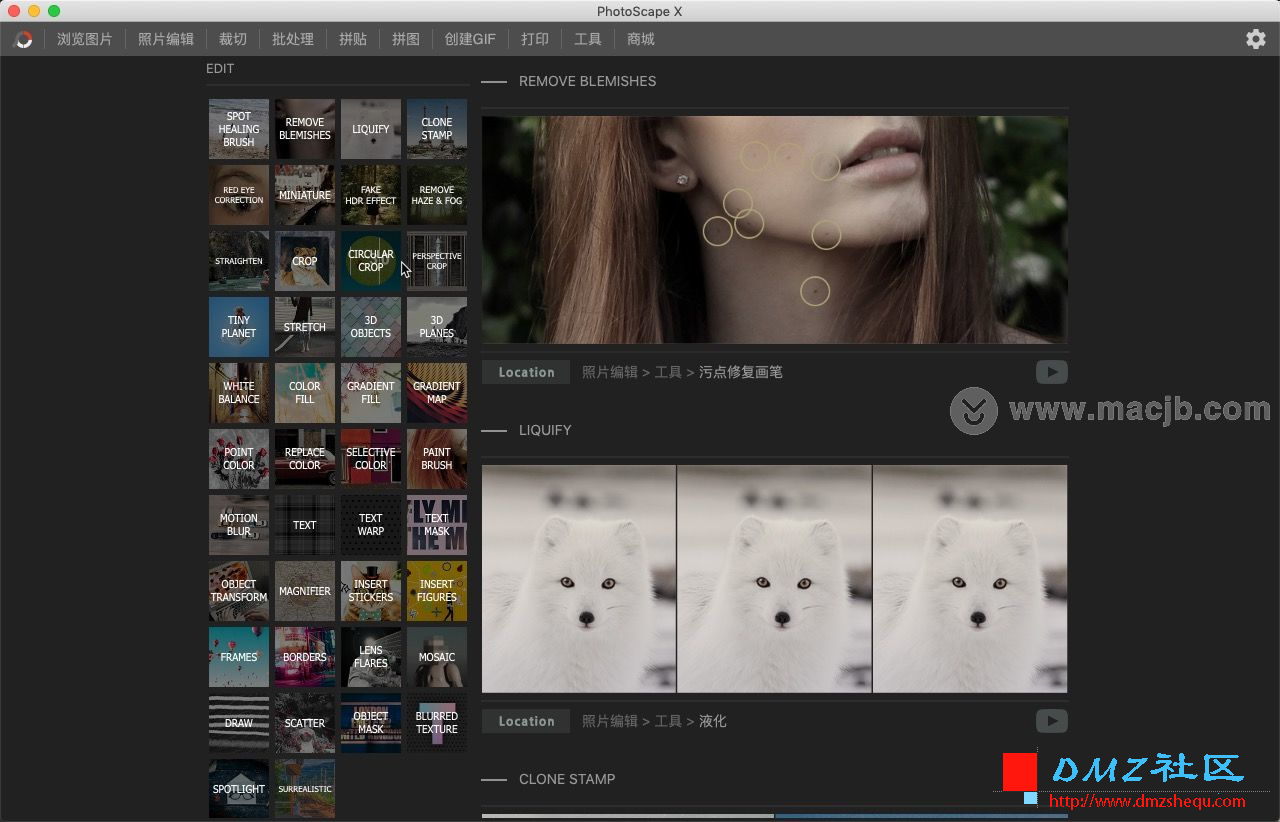Select the Gradient Map tile
This screenshot has width=1280, height=822.
(x=437, y=393)
